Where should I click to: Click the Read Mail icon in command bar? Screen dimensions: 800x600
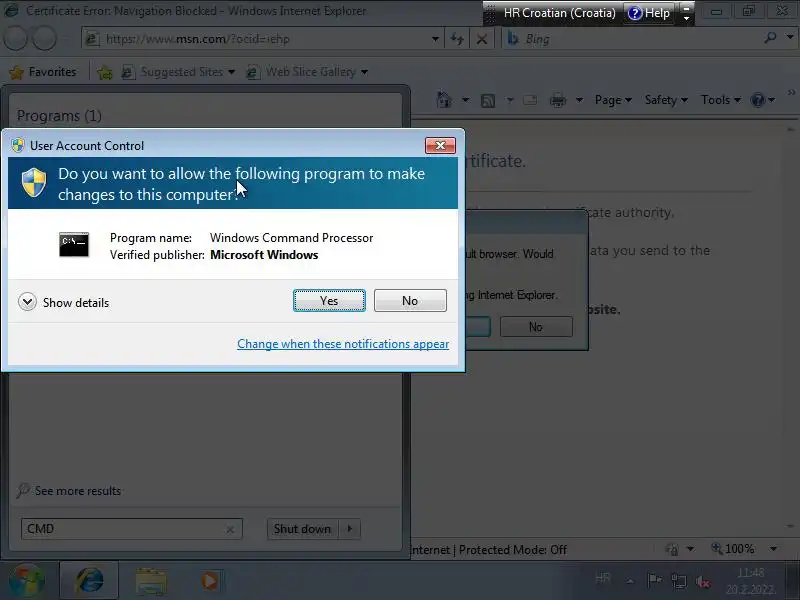coord(530,100)
